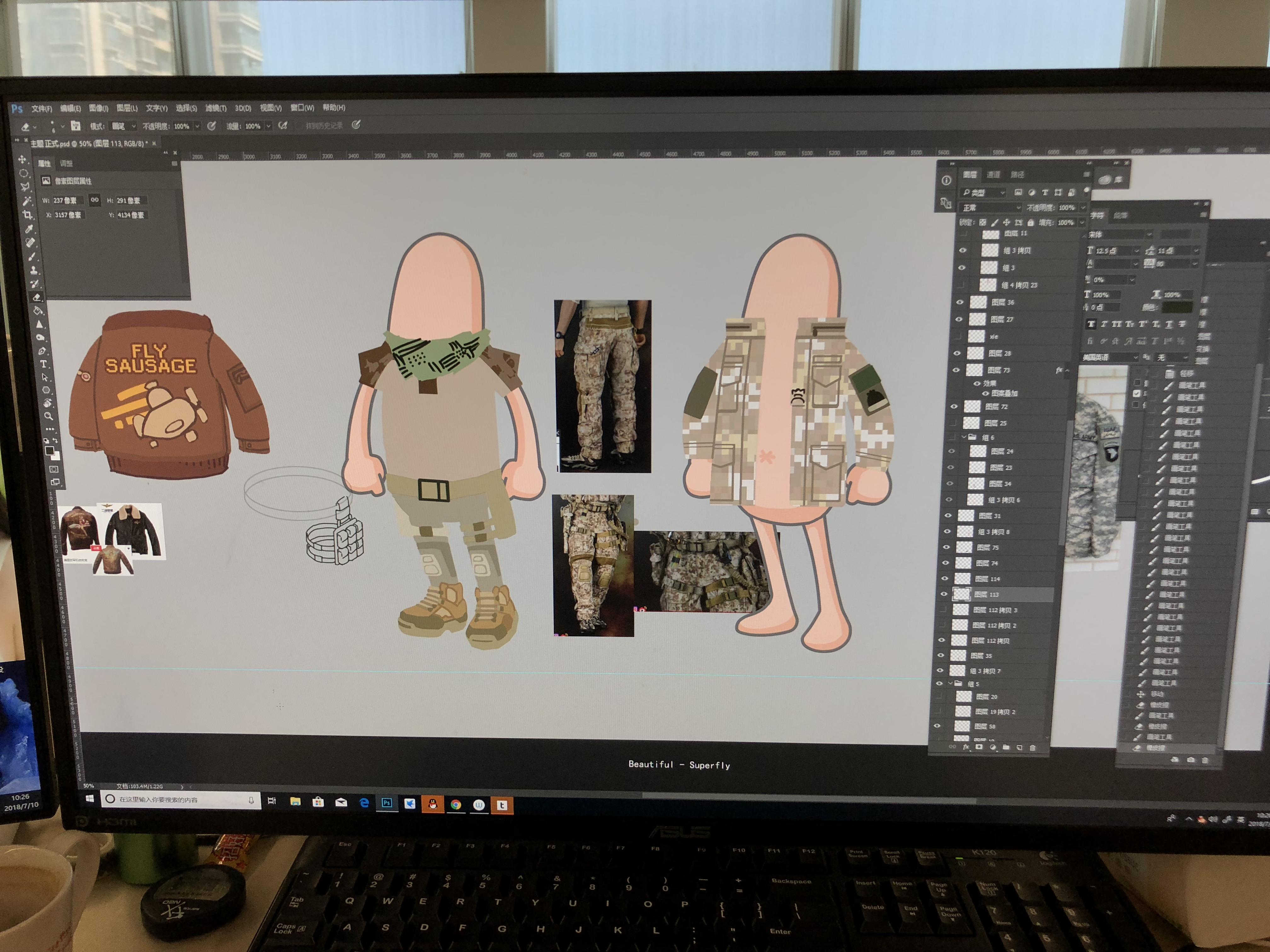Screen dimensions: 1270x952
Task: Open the layer opacity 100% dropdown arrow
Action: [1084, 208]
